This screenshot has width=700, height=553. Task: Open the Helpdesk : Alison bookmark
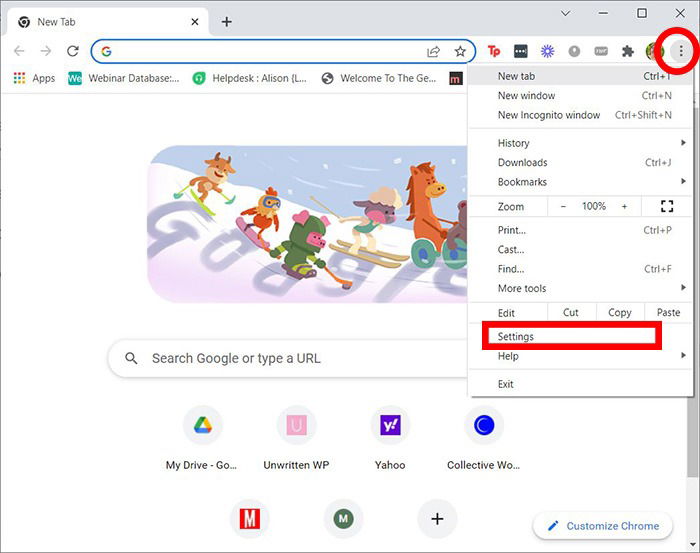click(x=250, y=78)
